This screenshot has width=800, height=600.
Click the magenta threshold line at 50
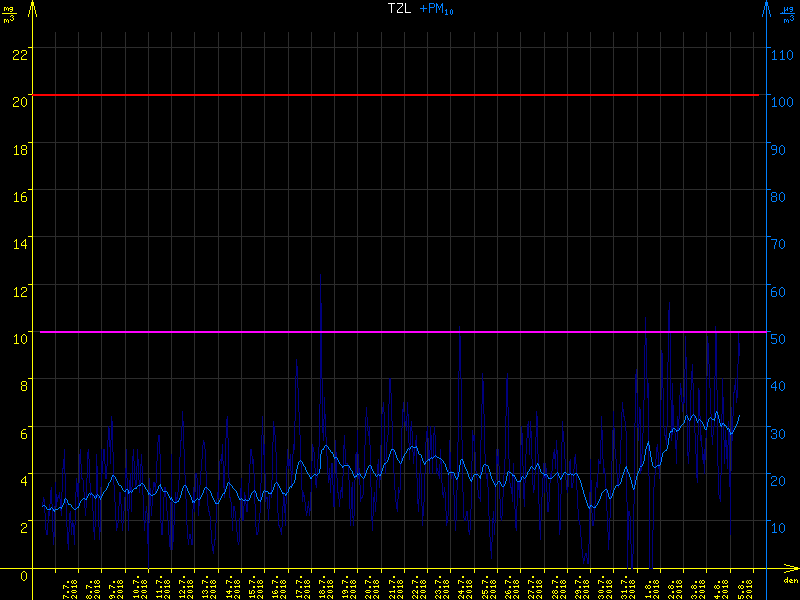click(x=400, y=332)
